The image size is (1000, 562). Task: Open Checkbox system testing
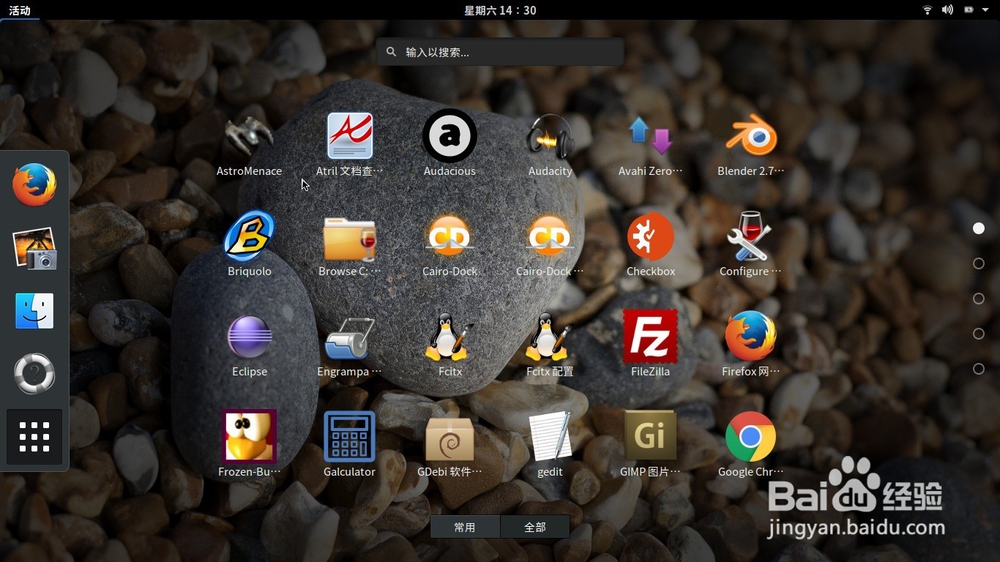pyautogui.click(x=650, y=244)
